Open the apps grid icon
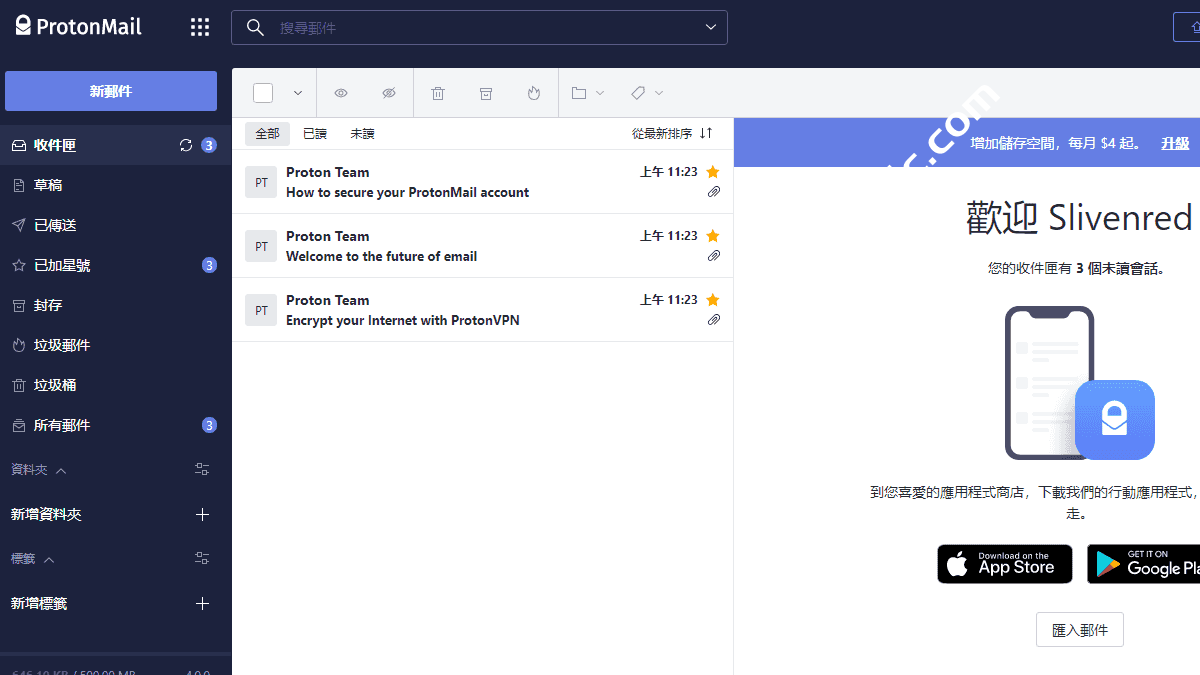Screen dimensions: 1200x675 coord(200,27)
